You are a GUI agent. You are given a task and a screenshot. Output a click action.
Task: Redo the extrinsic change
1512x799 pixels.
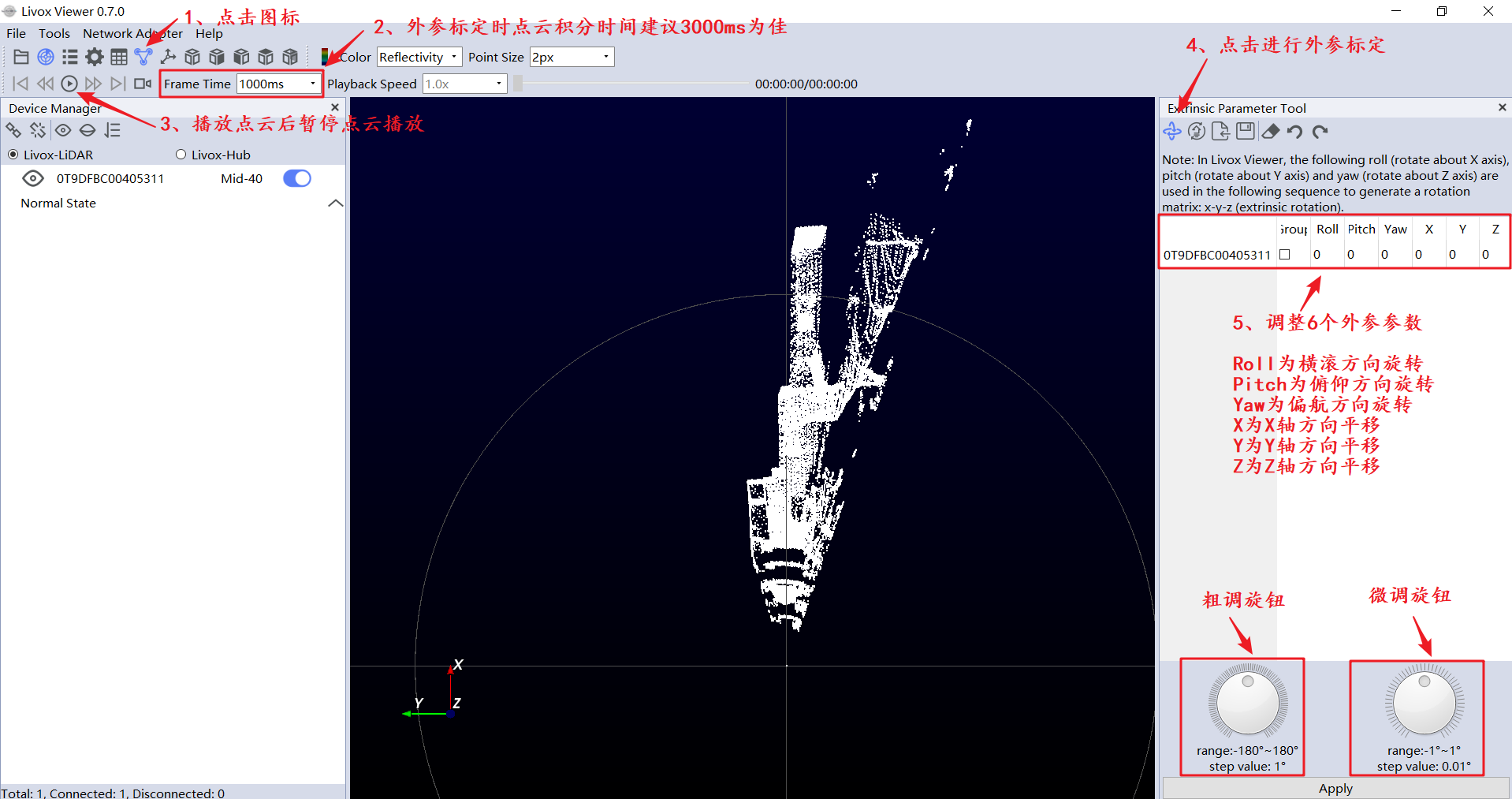point(1320,132)
